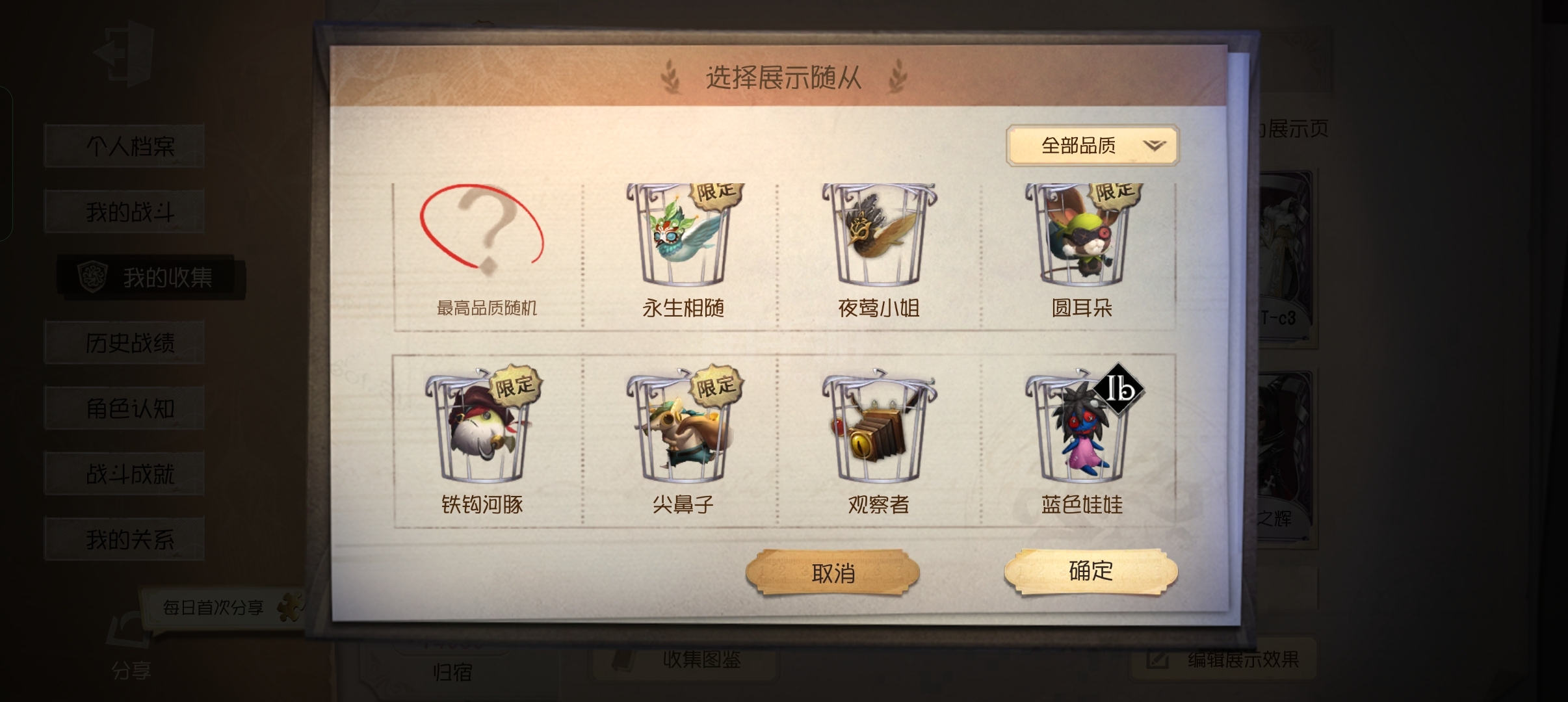Confirm selection with 确定 button
The height and width of the screenshot is (702, 1568).
(x=1091, y=571)
